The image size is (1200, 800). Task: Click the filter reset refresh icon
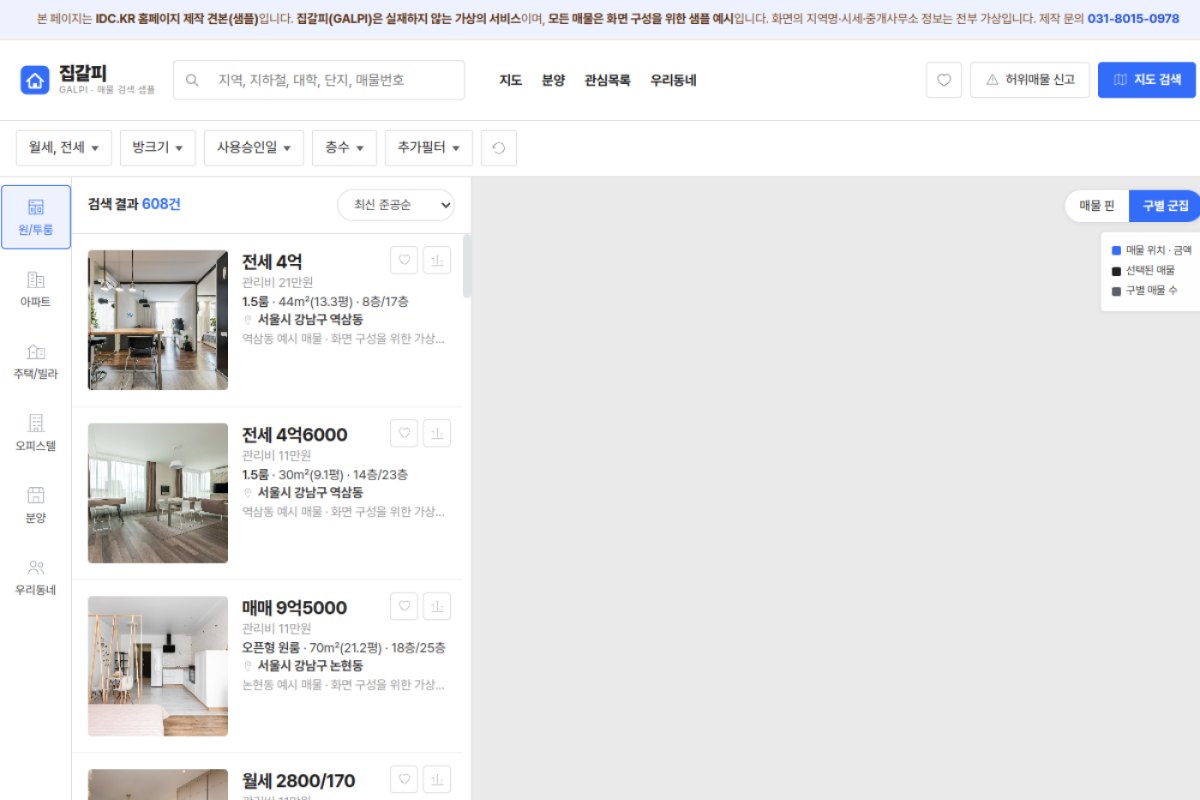[499, 148]
